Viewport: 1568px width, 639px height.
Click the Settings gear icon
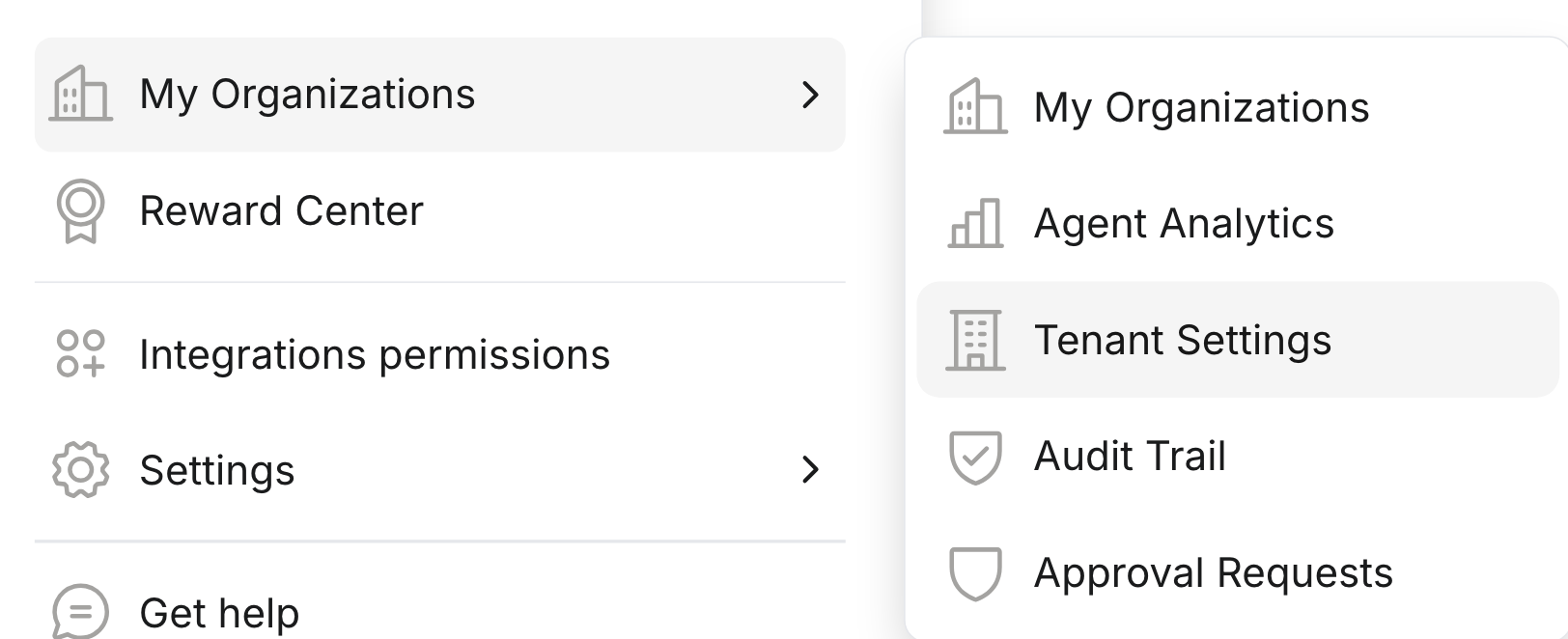pyautogui.click(x=80, y=470)
